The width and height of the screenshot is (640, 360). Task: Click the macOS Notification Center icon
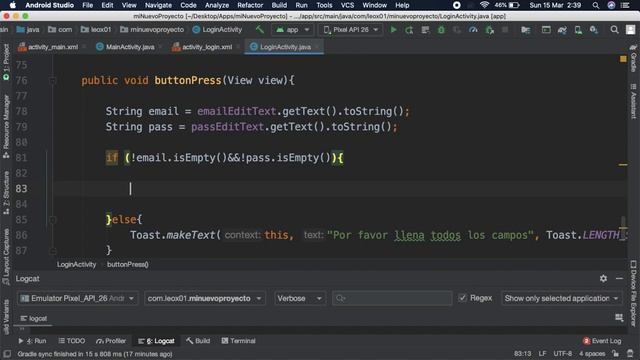click(x=625, y=5)
